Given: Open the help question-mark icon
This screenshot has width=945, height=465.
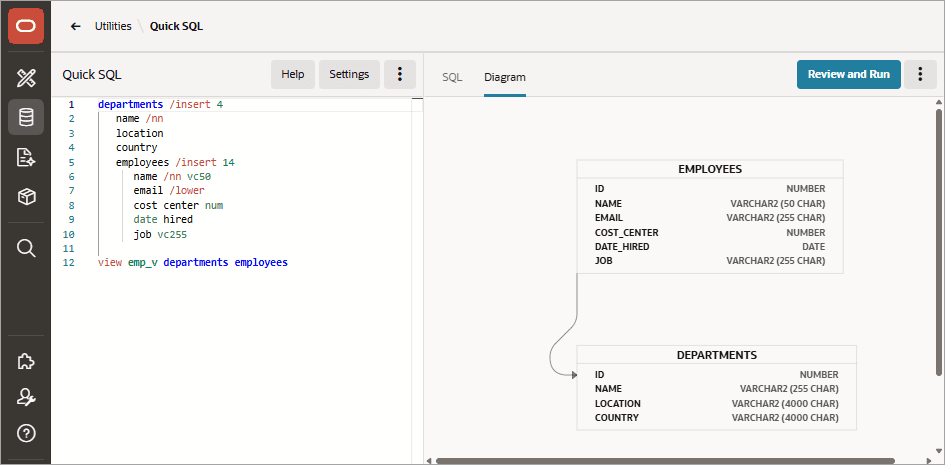Looking at the screenshot, I should pos(26,433).
